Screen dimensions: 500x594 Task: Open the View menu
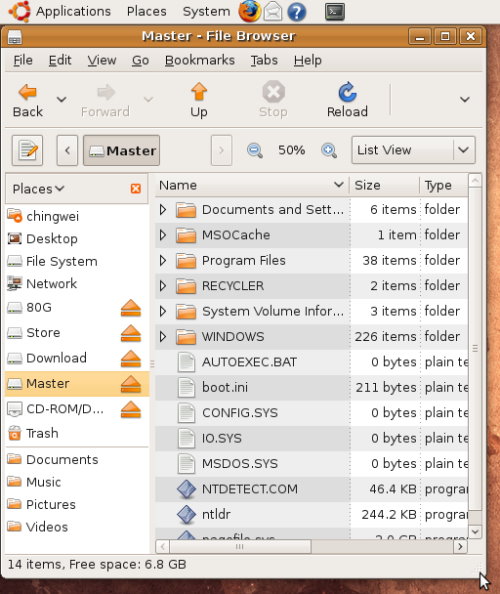[102, 60]
